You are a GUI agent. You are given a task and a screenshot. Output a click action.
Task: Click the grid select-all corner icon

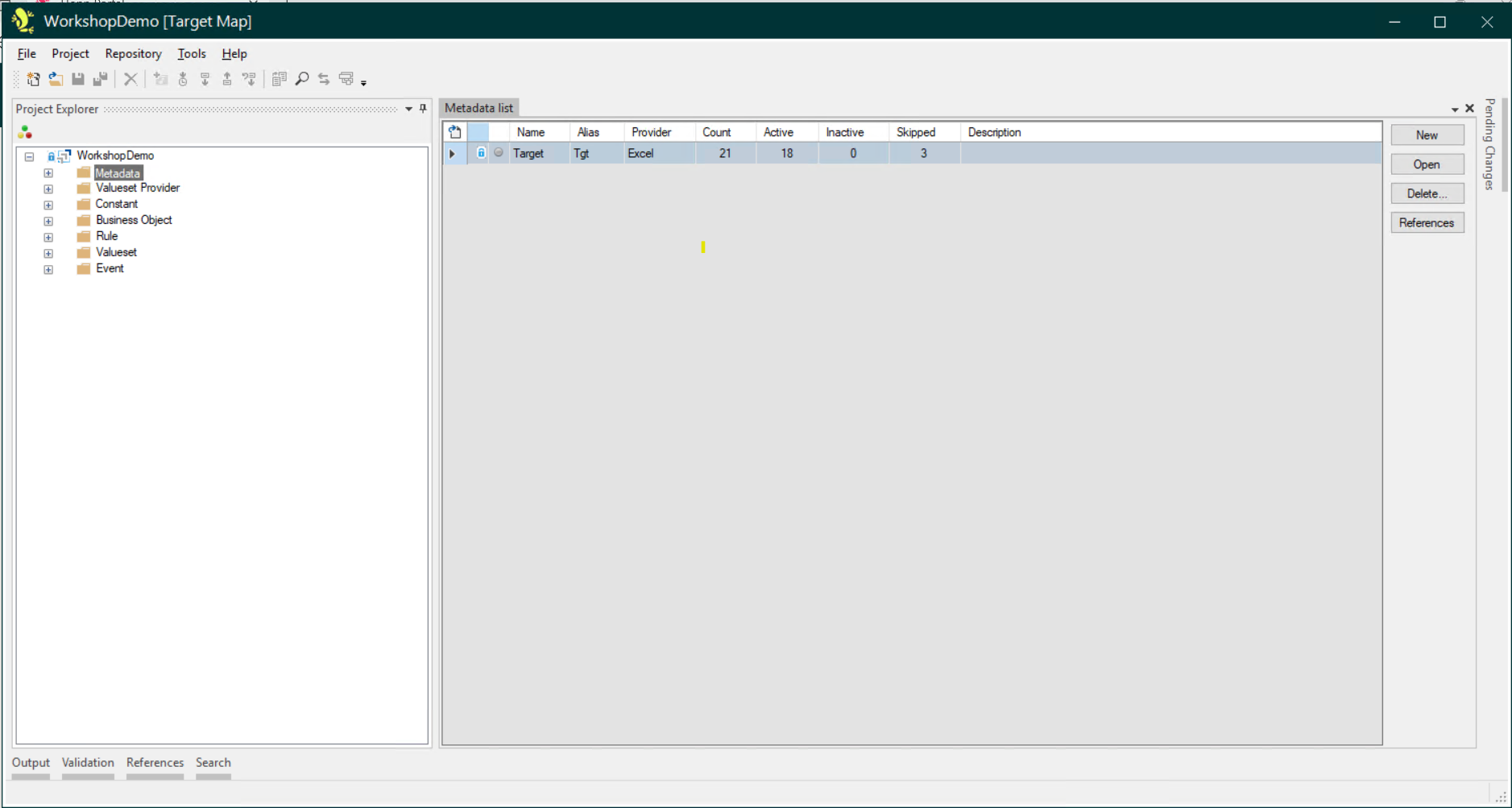[x=455, y=132]
